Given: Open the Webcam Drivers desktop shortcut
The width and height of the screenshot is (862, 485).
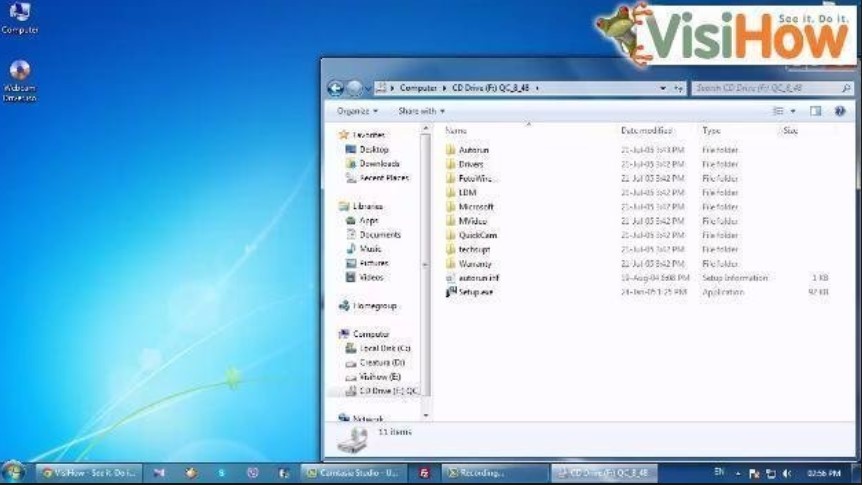Looking at the screenshot, I should (20, 81).
